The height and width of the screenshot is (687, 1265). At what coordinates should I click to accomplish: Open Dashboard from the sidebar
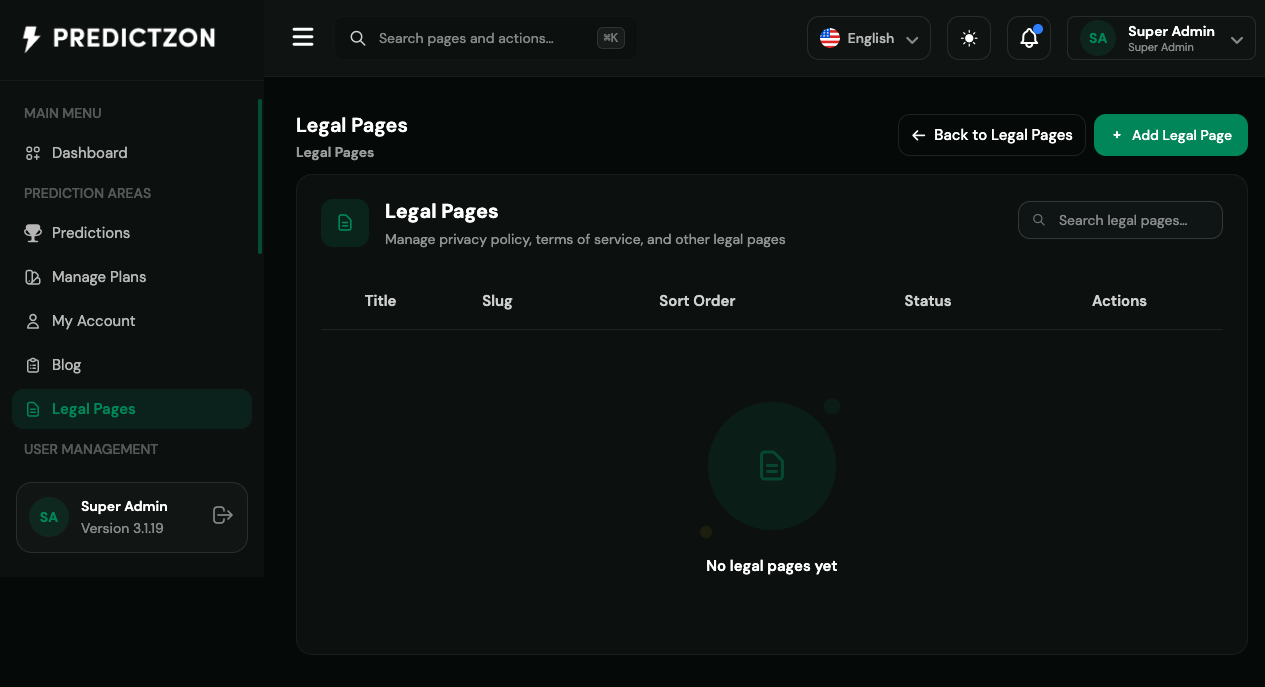132,153
